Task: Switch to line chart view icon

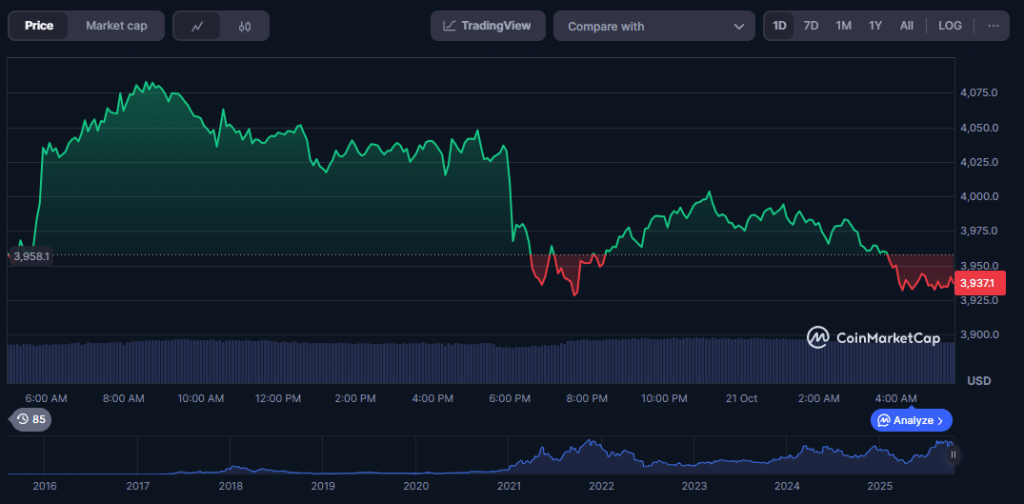Action: (x=198, y=26)
